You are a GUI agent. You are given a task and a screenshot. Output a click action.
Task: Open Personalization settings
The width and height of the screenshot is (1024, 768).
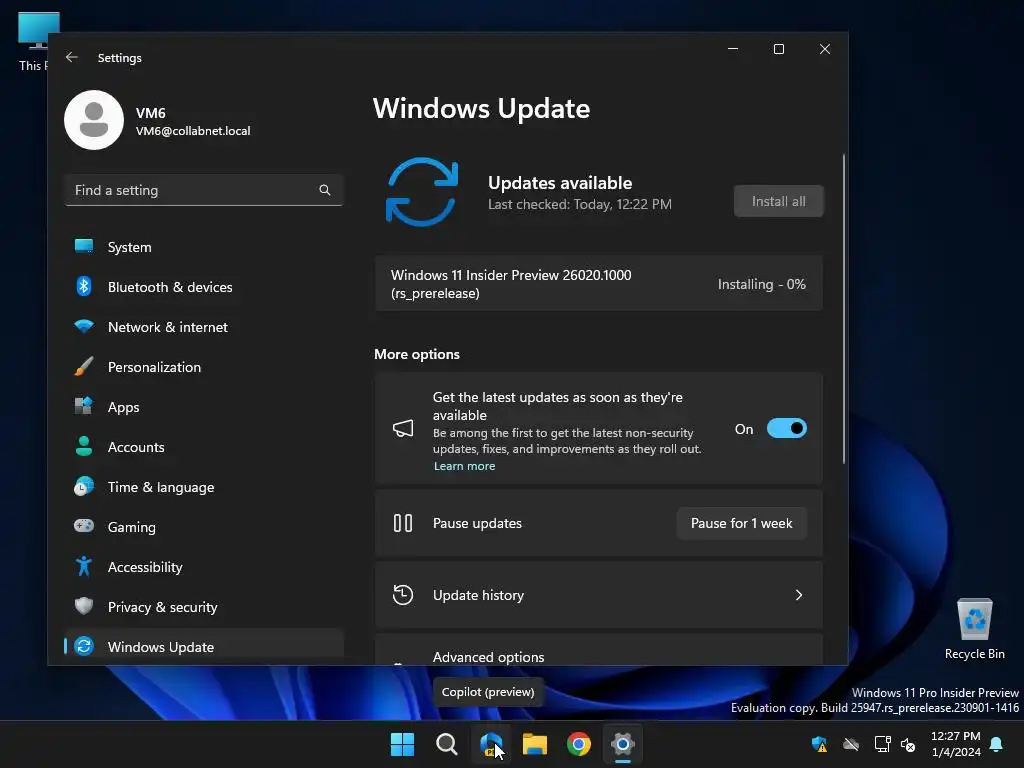coord(204,367)
